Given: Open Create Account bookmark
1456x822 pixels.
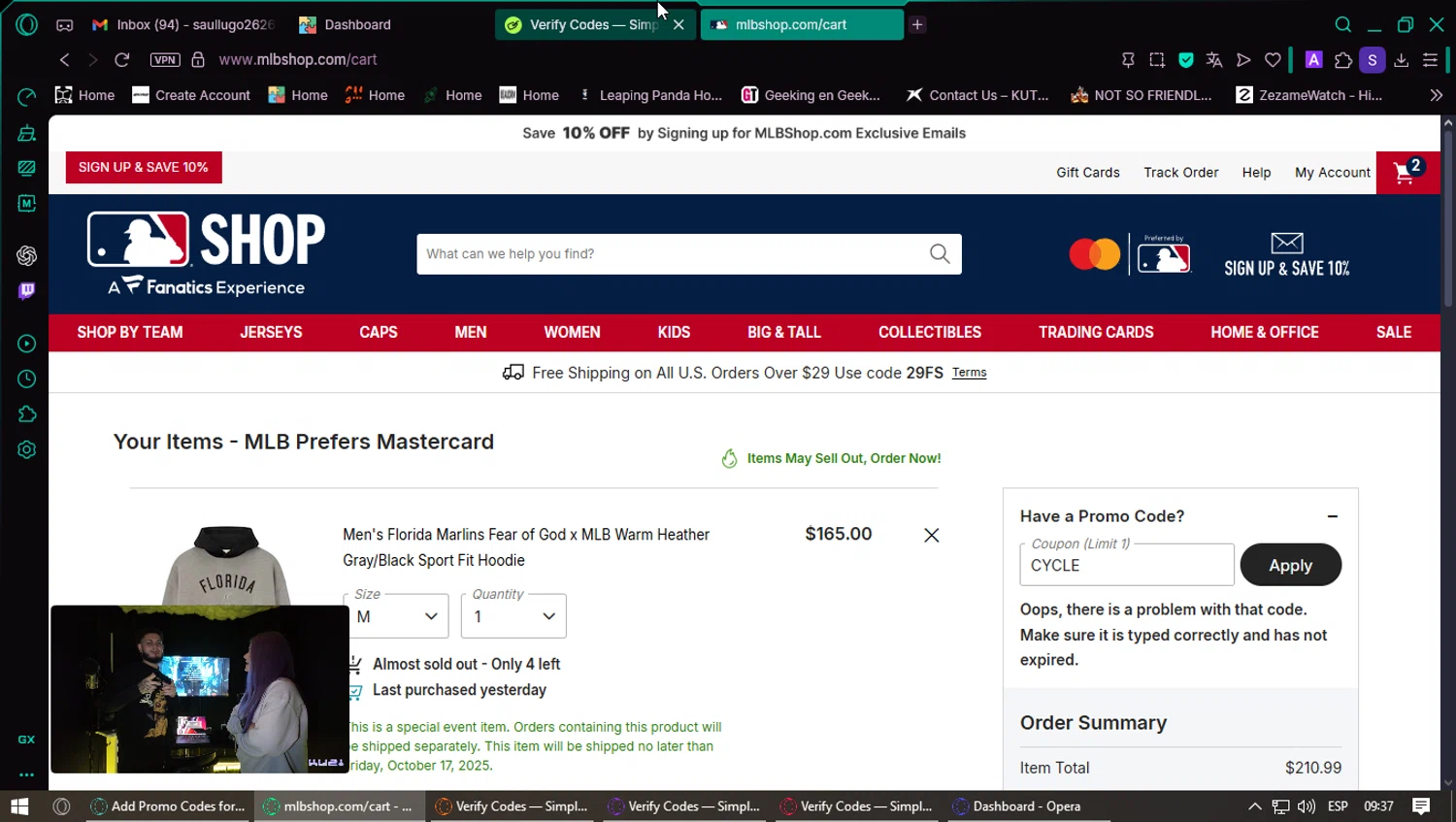Looking at the screenshot, I should click(x=191, y=95).
